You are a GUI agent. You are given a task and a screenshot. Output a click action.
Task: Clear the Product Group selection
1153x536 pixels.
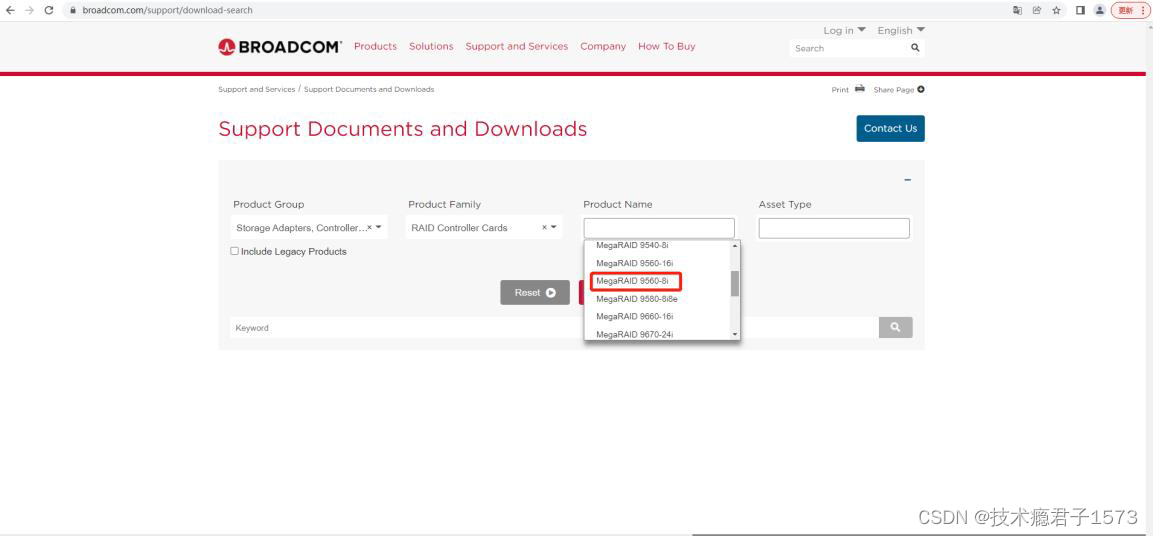[x=369, y=228]
